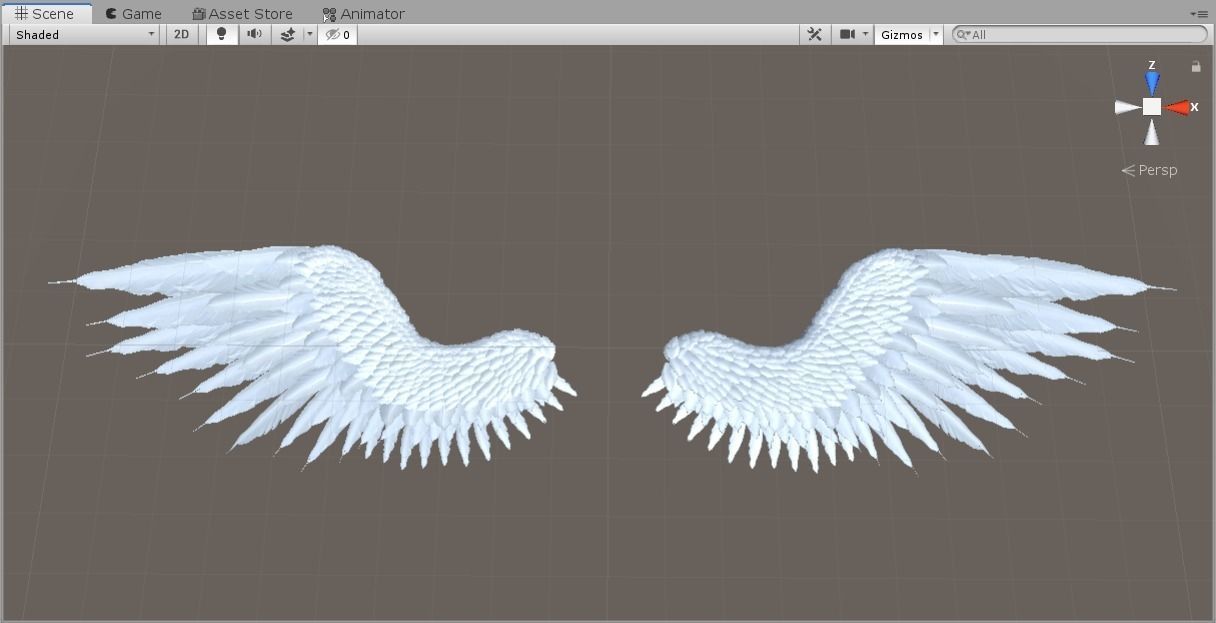Viewport: 1216px width, 623px height.
Task: Open the Game tab
Action: click(134, 14)
